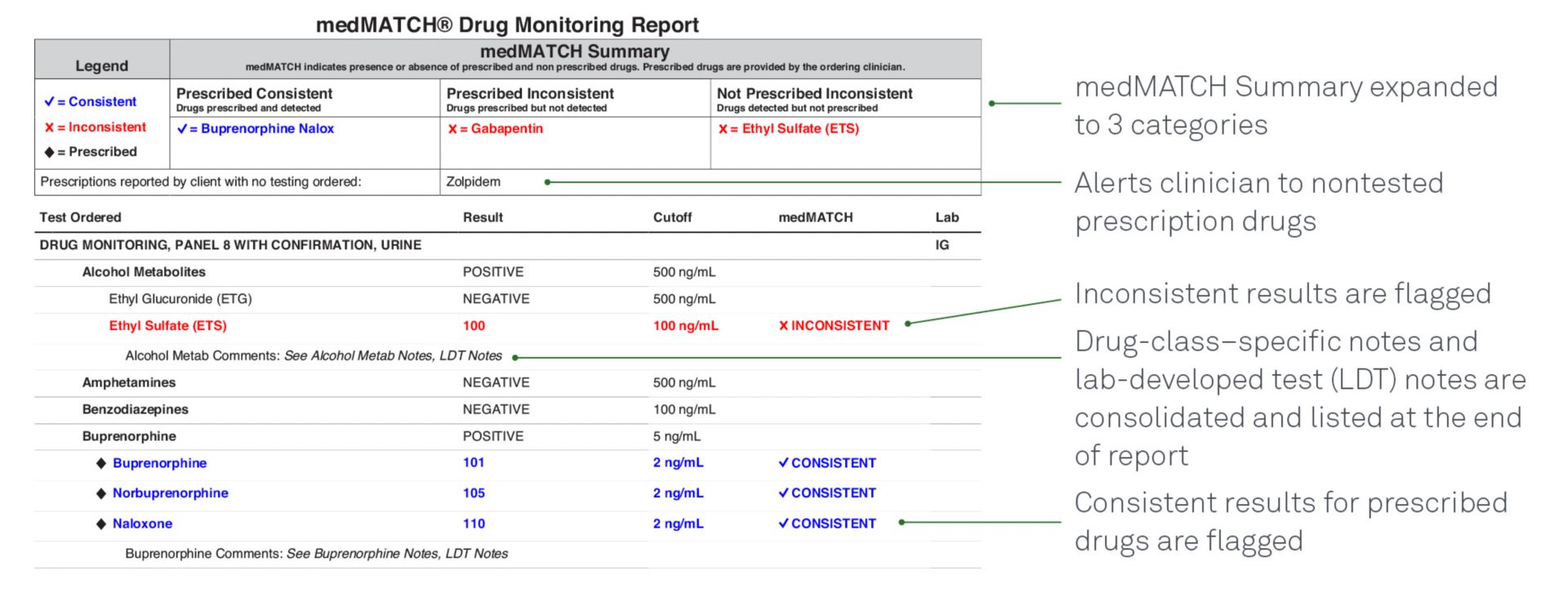Click the red X beside Gabapentin
This screenshot has width=1568, height=598.
[452, 128]
